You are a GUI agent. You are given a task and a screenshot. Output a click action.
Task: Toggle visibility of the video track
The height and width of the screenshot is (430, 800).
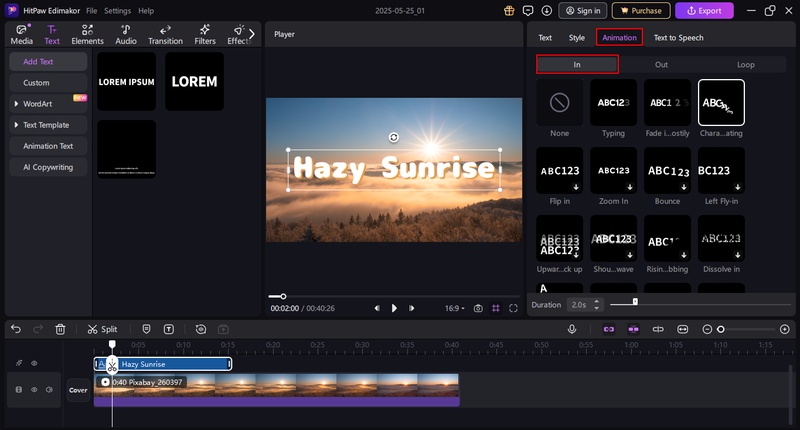pos(34,390)
